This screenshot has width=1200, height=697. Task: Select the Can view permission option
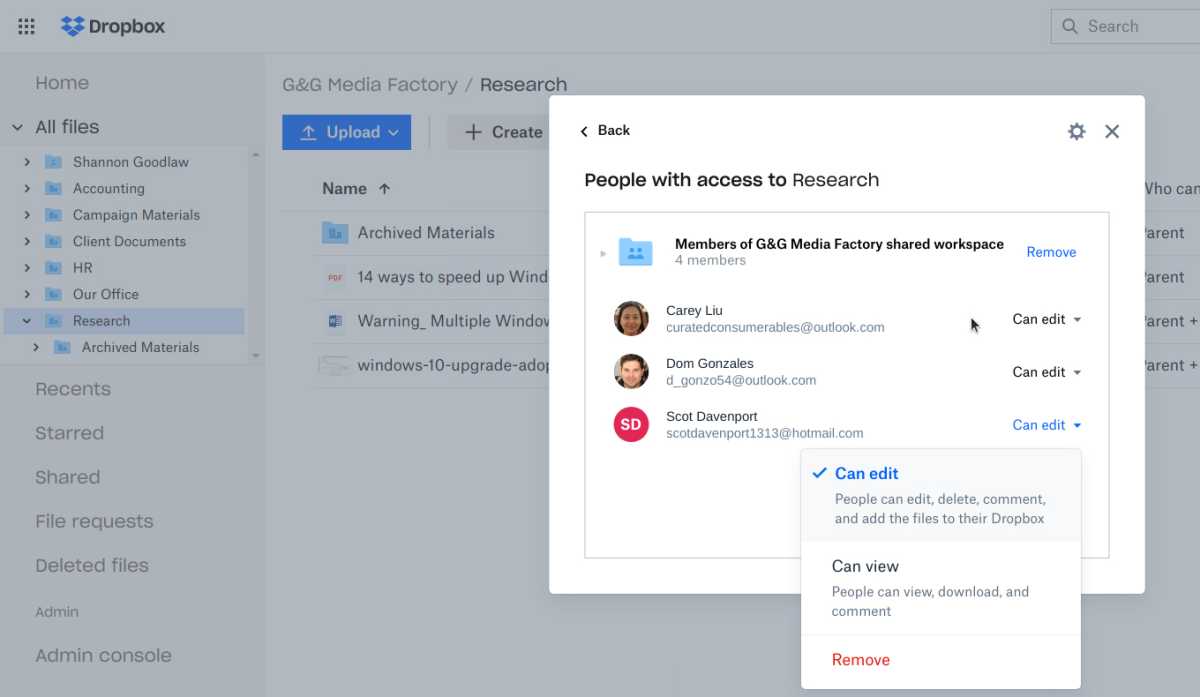pos(866,566)
